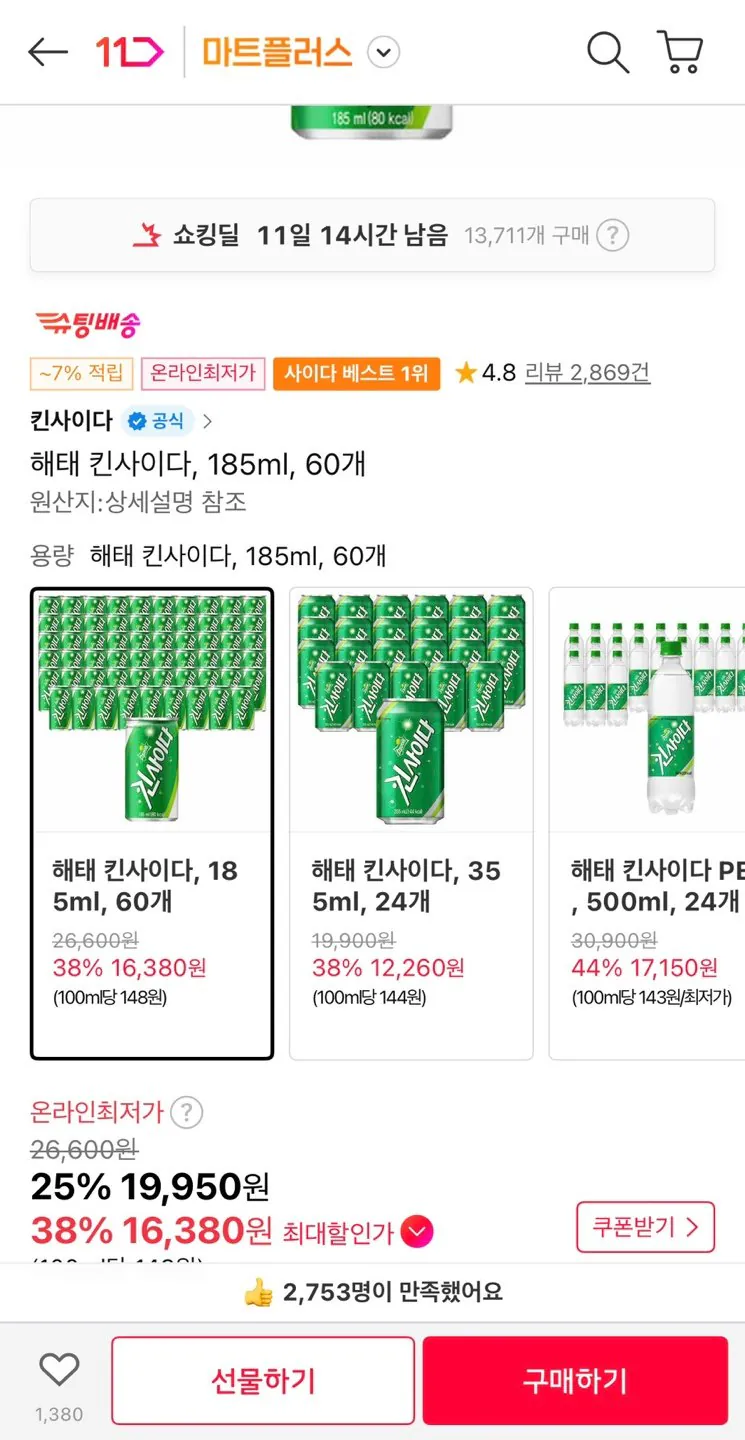745x1440 pixels.
Task: Tap the 사이다 베스트 1위 badge
Action: pos(357,372)
